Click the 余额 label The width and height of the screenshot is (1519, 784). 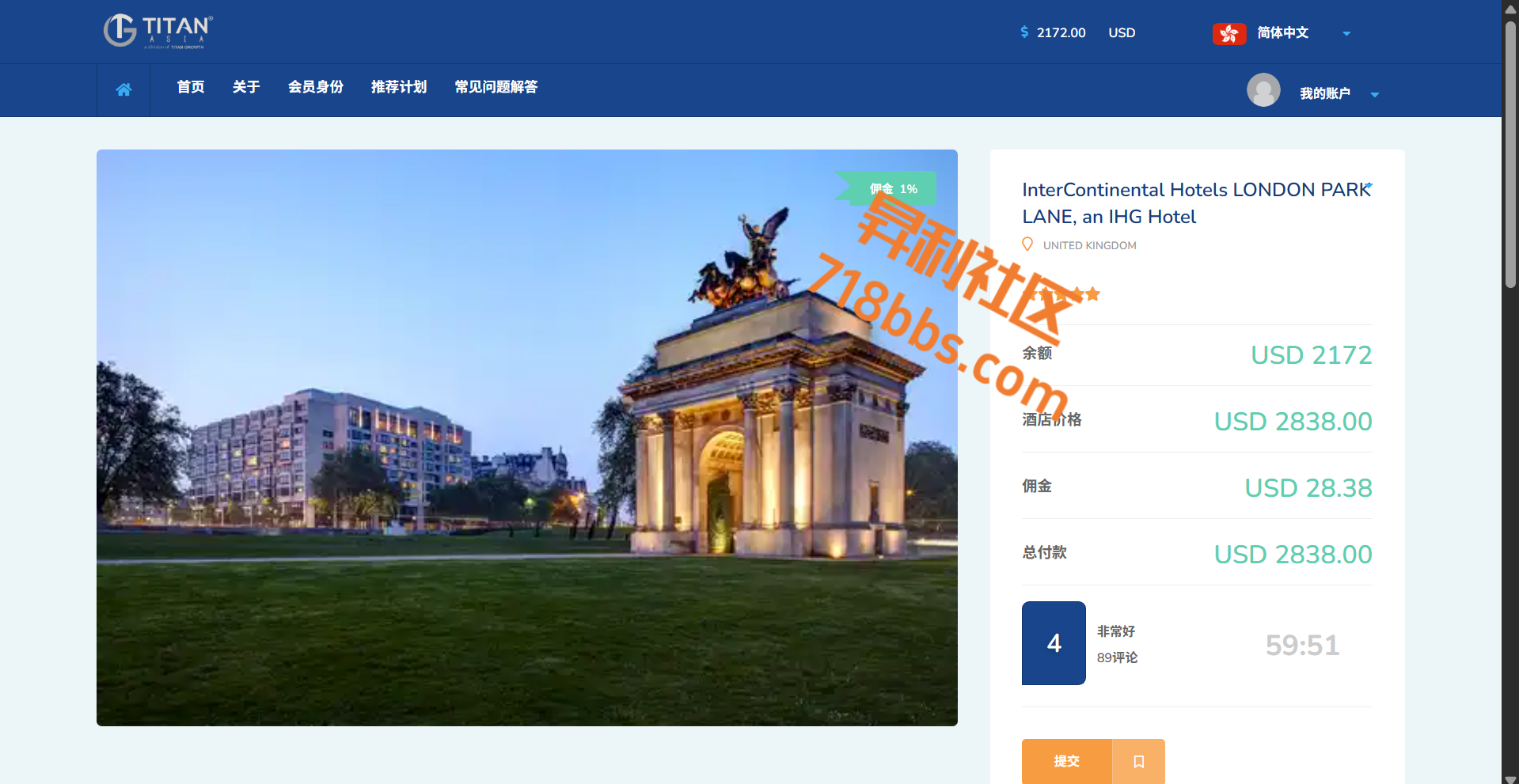[1037, 353]
